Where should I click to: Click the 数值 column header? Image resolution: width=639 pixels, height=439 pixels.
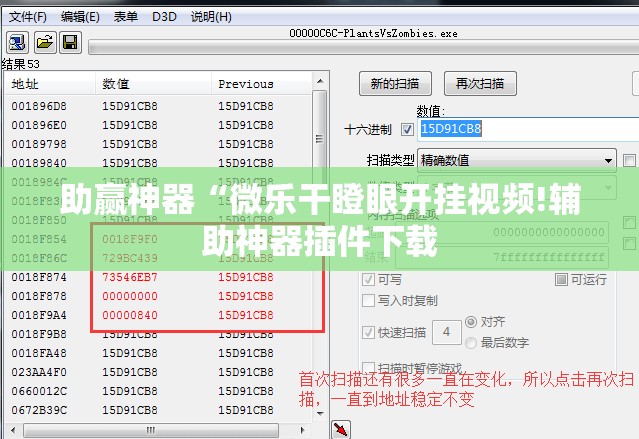coord(154,84)
